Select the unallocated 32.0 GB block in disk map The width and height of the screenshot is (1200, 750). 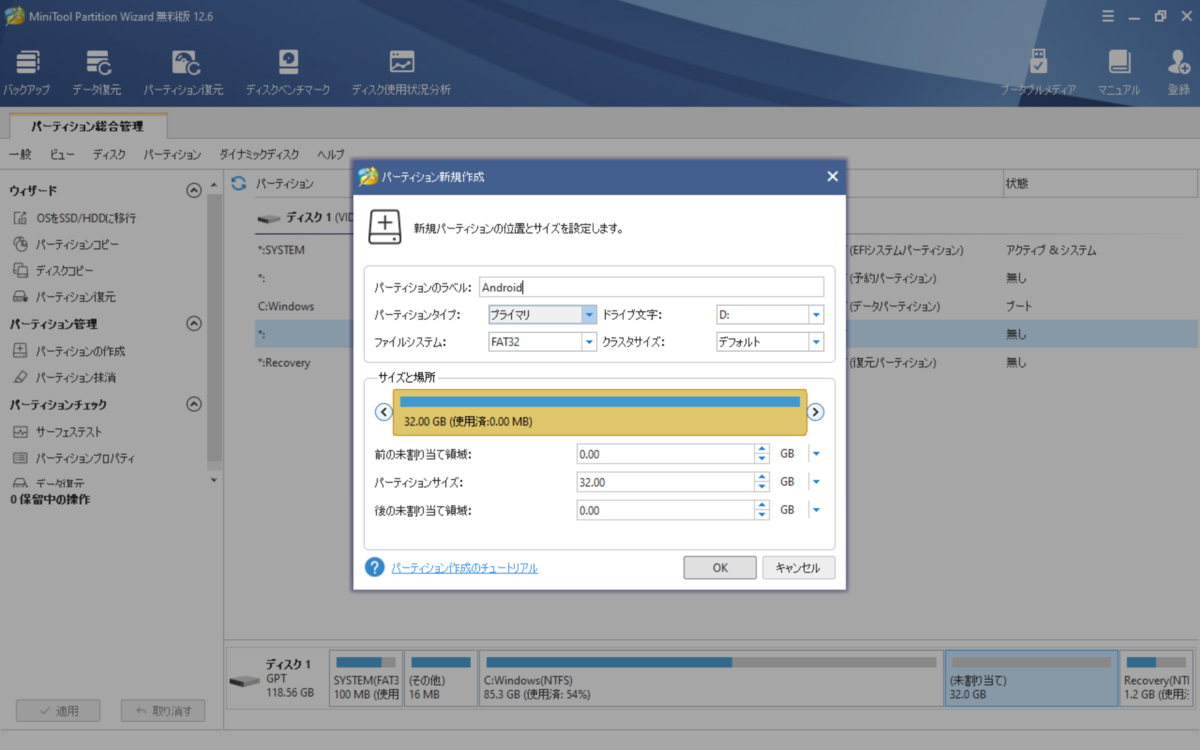pyautogui.click(x=1031, y=678)
